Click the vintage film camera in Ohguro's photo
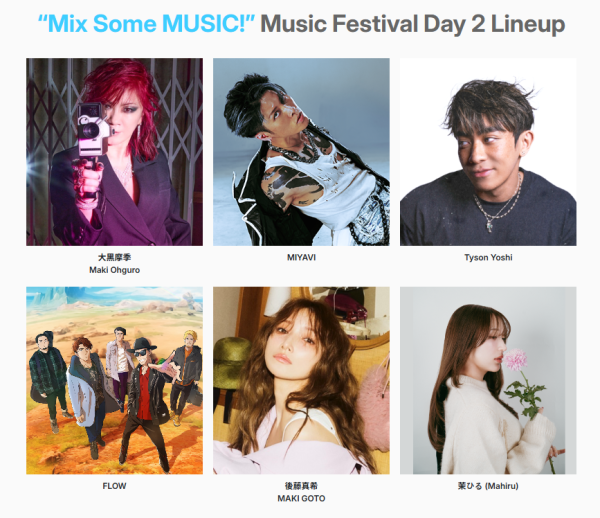The width and height of the screenshot is (600, 518). pos(94,130)
